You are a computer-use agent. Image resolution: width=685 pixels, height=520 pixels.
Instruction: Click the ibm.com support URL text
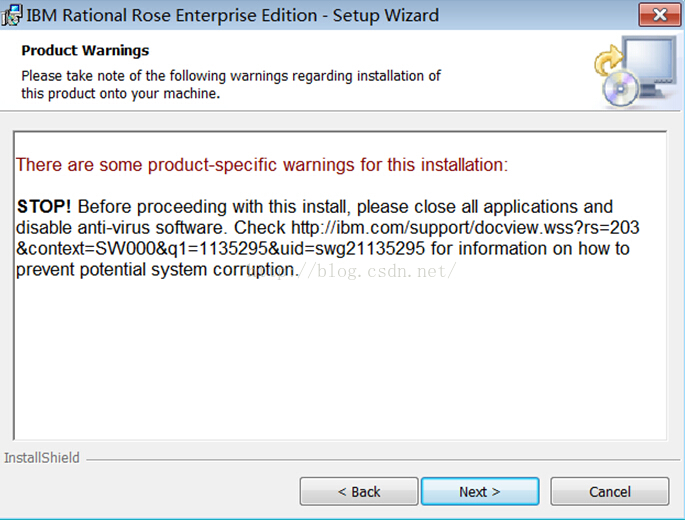328,238
